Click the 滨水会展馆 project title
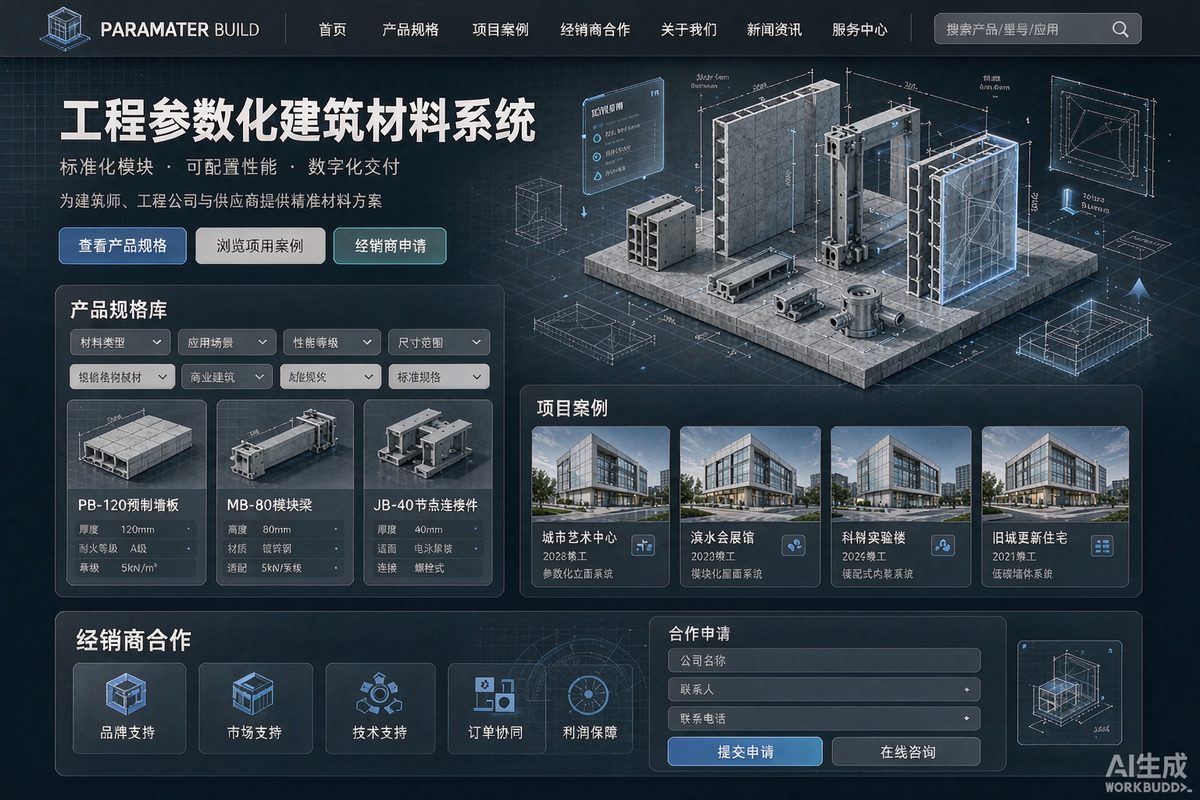The height and width of the screenshot is (800, 1200). click(x=721, y=537)
